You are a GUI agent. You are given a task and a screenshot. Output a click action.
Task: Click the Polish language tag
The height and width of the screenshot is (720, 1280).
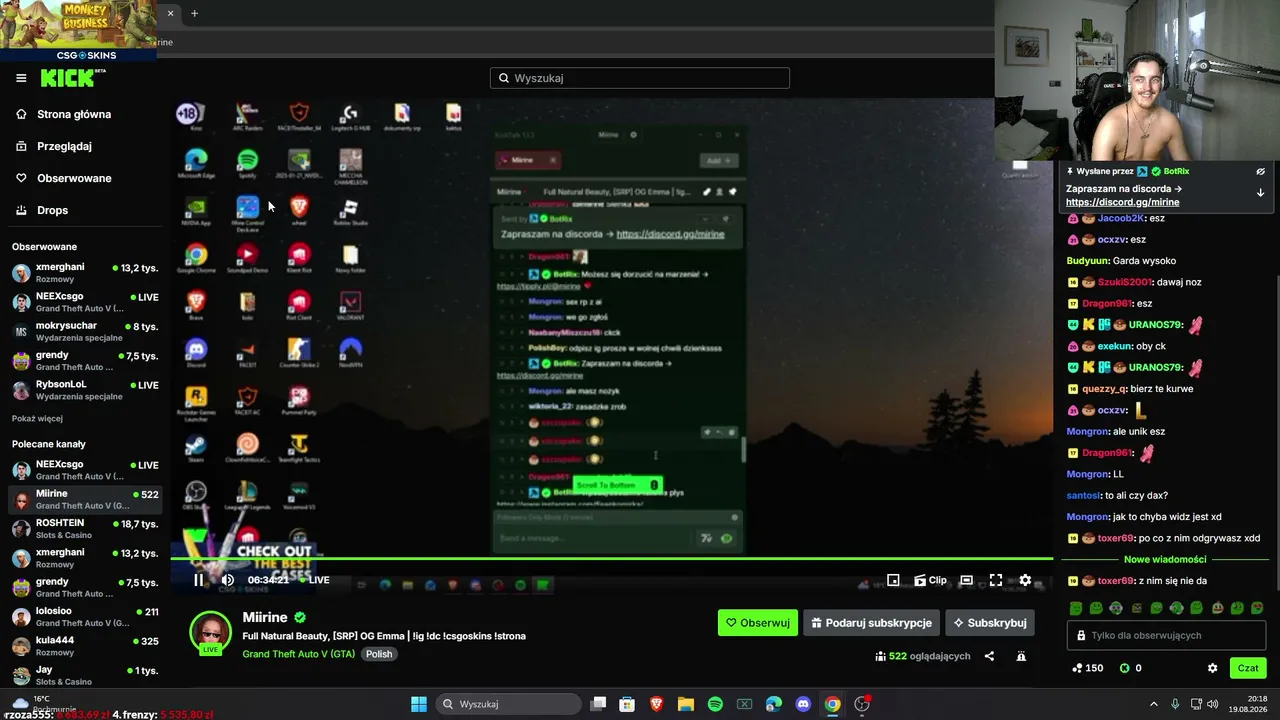379,654
